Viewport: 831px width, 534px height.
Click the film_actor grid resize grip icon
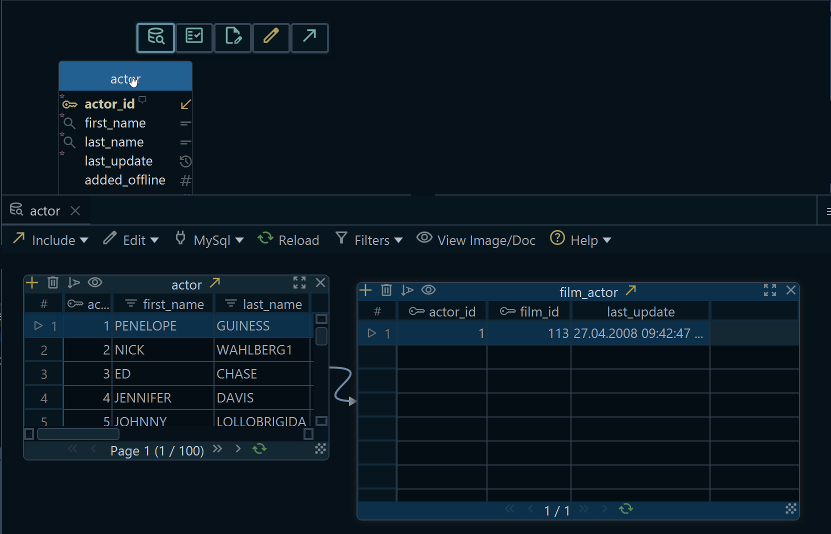(x=791, y=509)
